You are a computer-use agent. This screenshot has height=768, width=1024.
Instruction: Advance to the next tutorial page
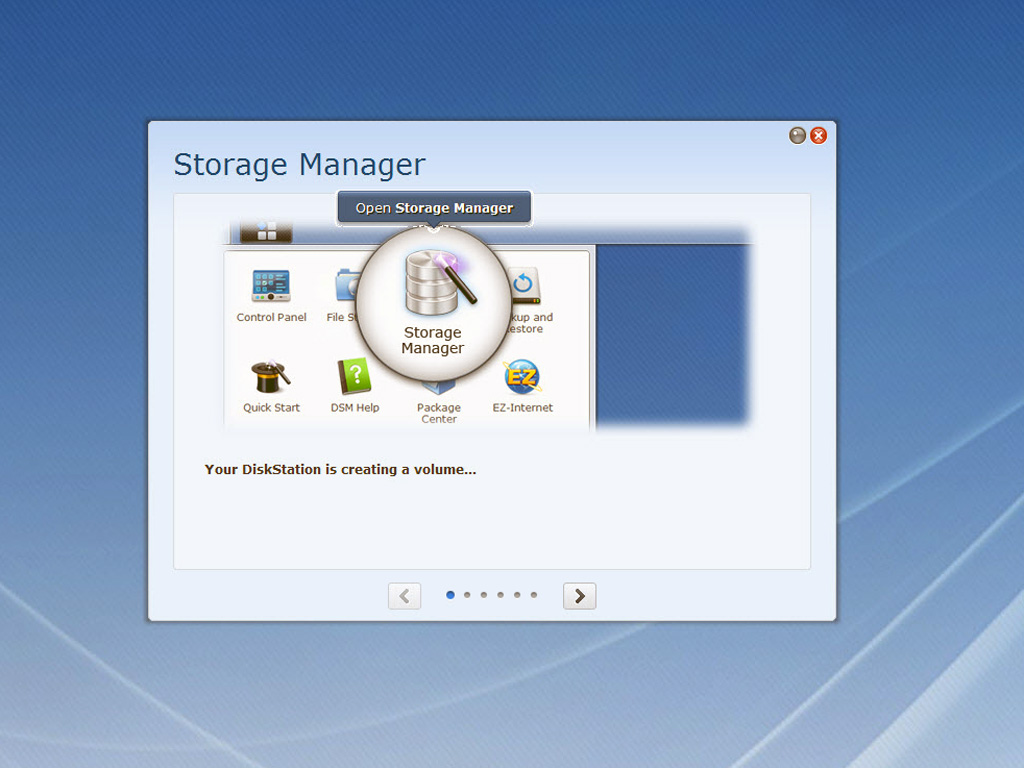click(579, 596)
